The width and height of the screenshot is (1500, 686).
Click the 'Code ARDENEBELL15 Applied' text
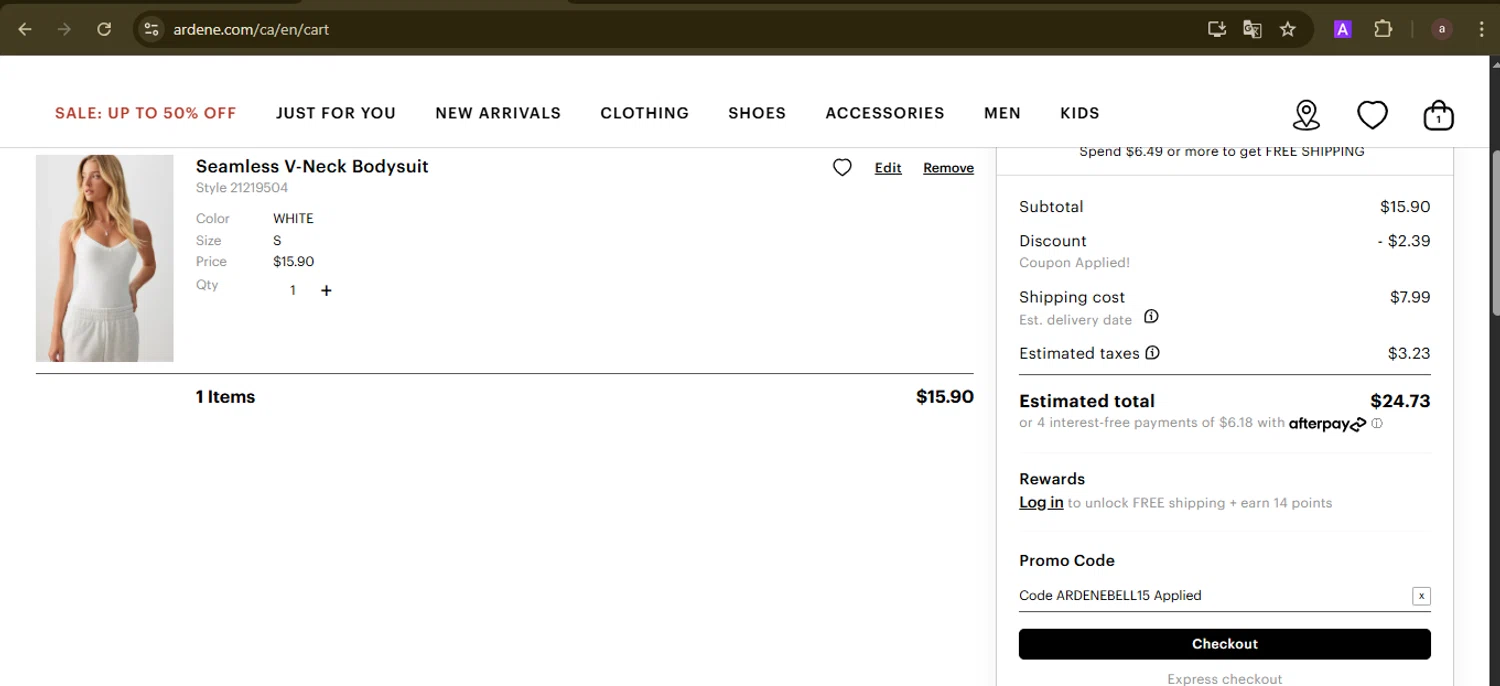[x=1110, y=595]
